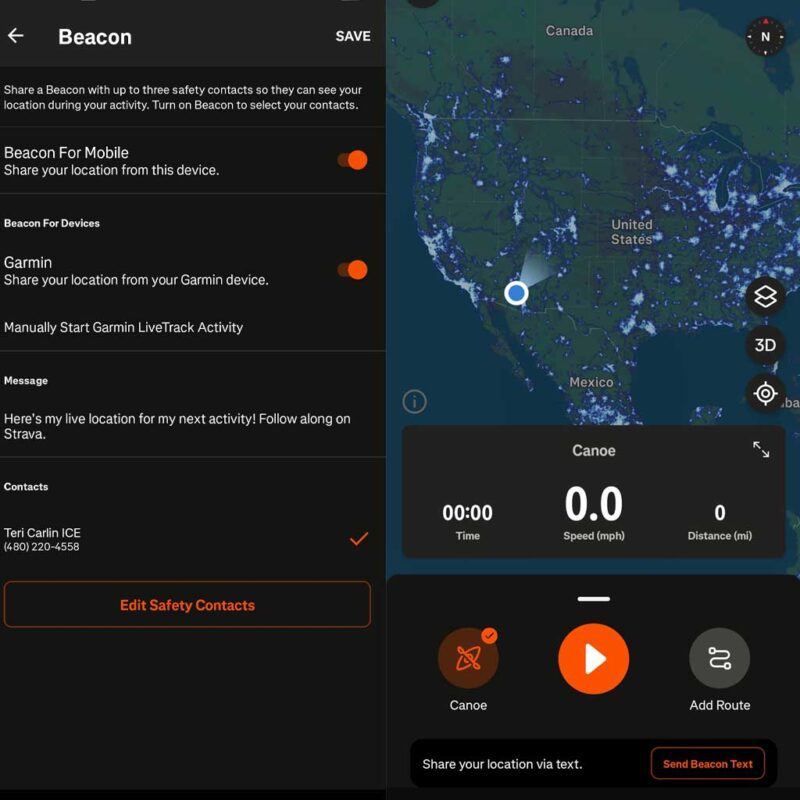Click Edit Safety Contacts button
The image size is (800, 800).
187,605
